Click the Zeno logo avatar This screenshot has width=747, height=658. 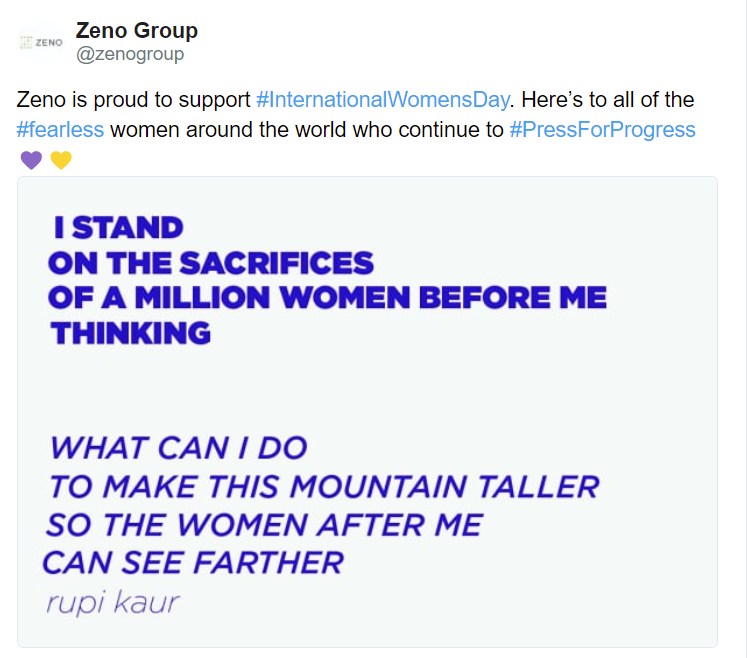tap(41, 43)
